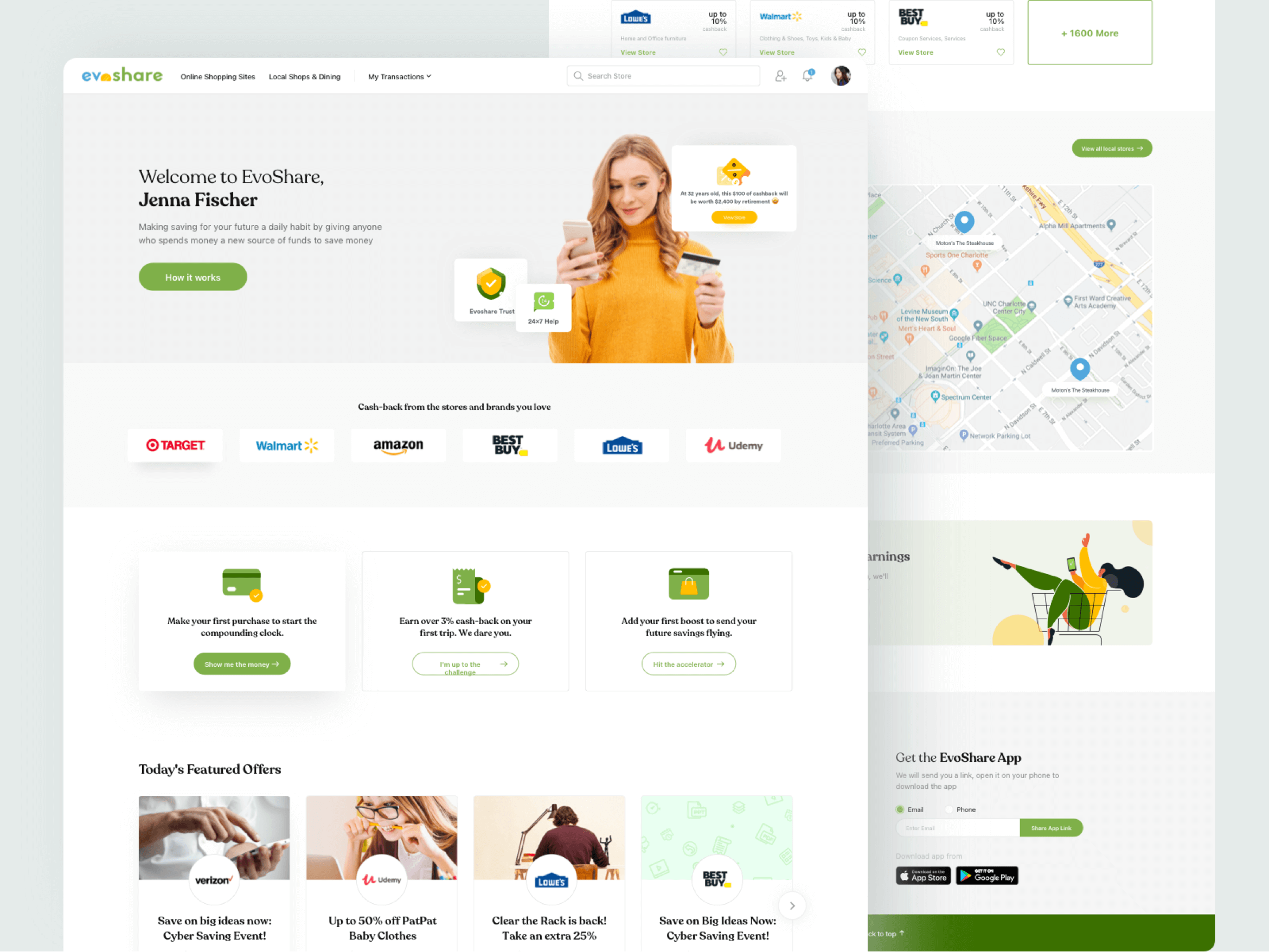The height and width of the screenshot is (952, 1269).
Task: Favorite the Lowe's store with the heart toggle
Action: pyautogui.click(x=723, y=52)
